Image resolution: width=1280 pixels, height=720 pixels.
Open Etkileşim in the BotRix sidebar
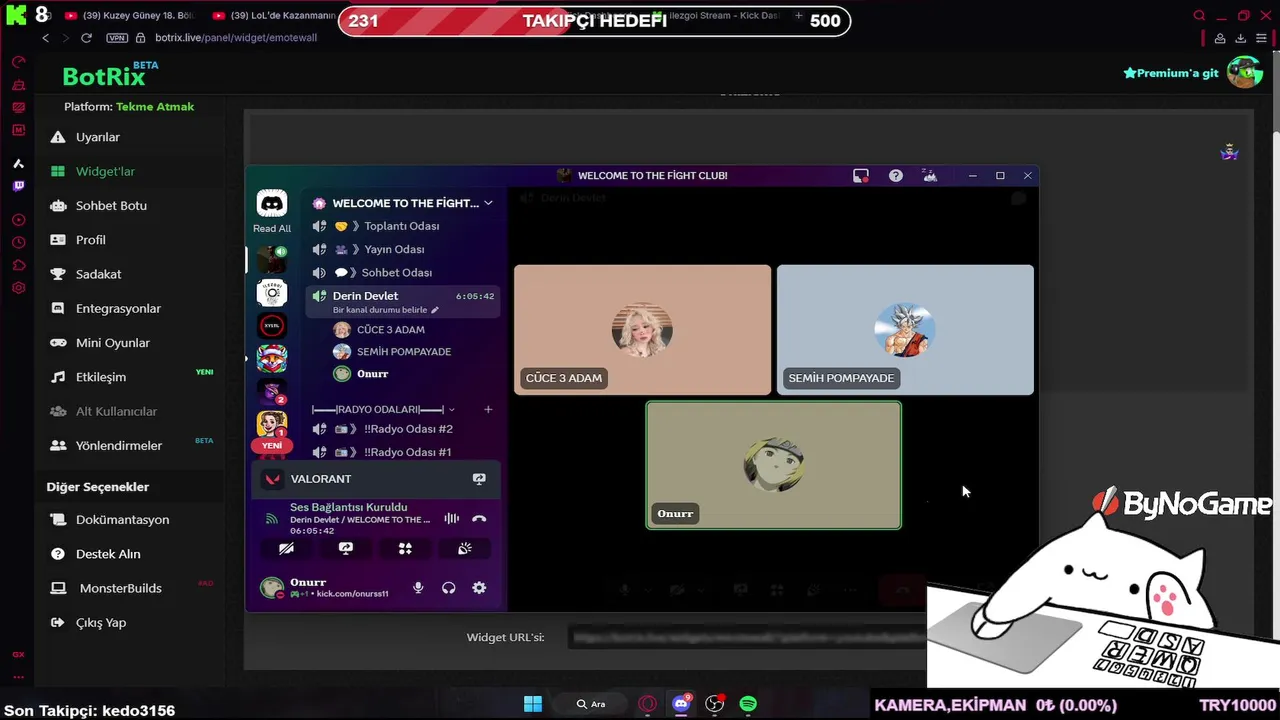click(101, 377)
